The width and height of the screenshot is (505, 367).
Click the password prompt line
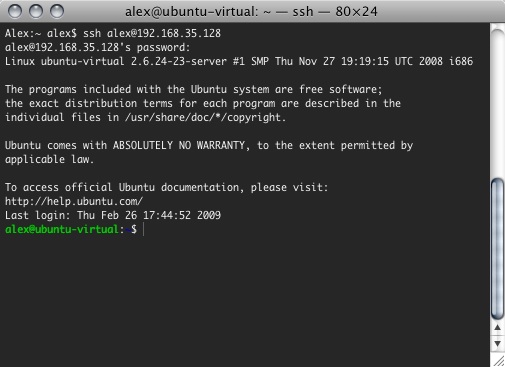click(x=97, y=47)
